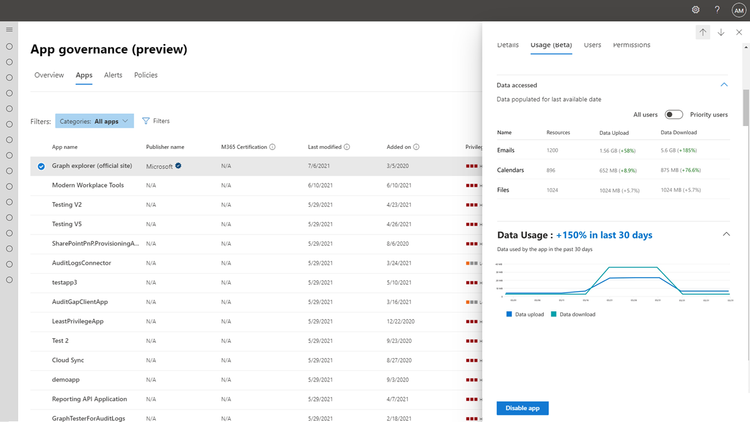Sort by Publisher name column header
Screen dimensions: 750x422
(x=165, y=147)
